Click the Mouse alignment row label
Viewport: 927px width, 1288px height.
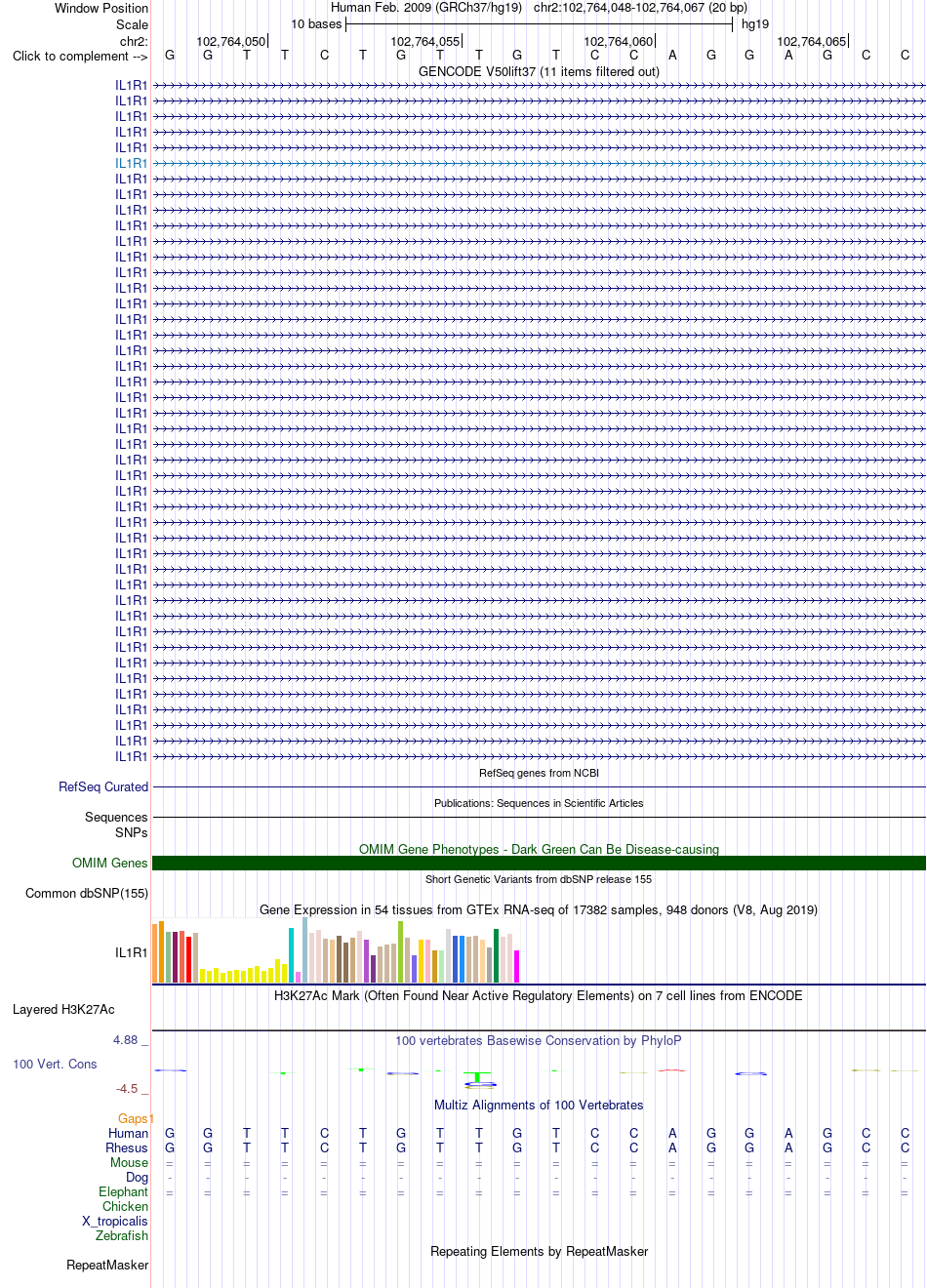pyautogui.click(x=129, y=1162)
